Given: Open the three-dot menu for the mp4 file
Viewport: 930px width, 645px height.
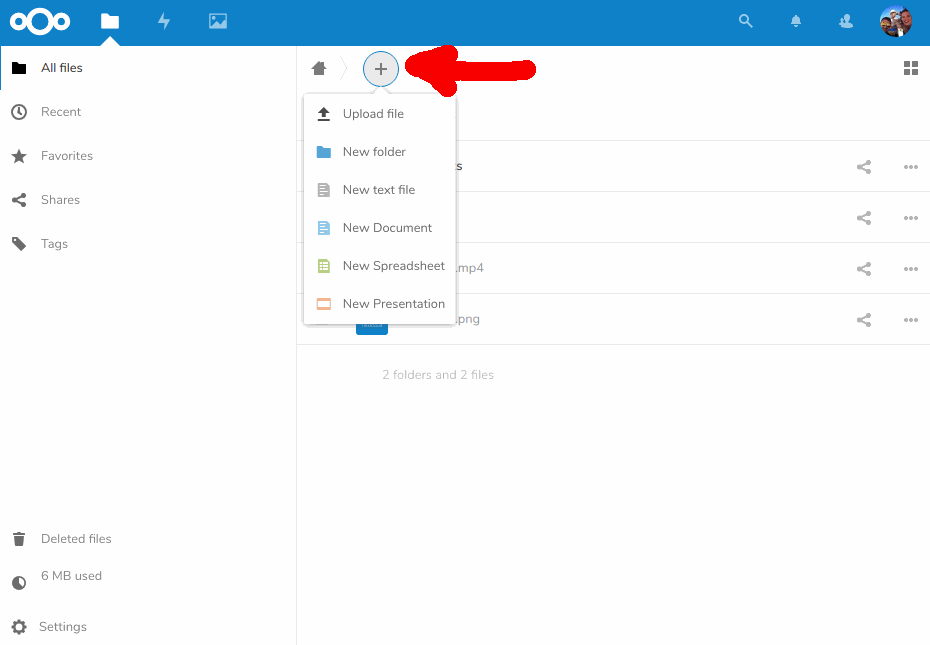Looking at the screenshot, I should (910, 268).
